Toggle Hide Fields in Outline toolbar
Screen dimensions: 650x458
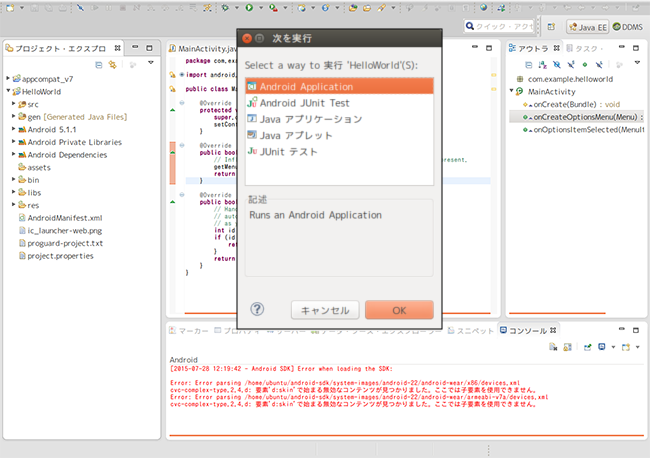click(x=557, y=65)
